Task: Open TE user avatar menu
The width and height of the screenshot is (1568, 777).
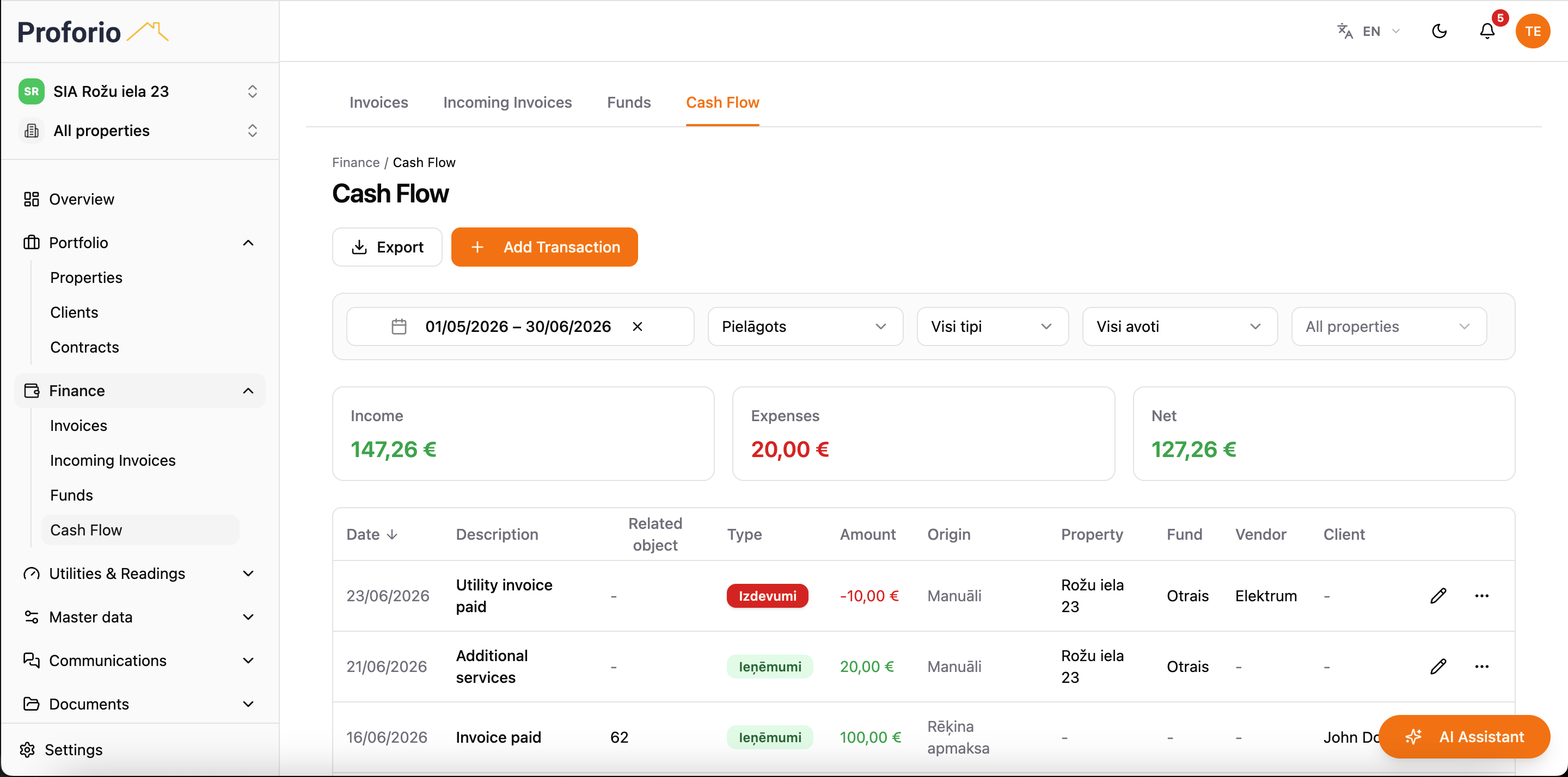Action: click(x=1533, y=31)
